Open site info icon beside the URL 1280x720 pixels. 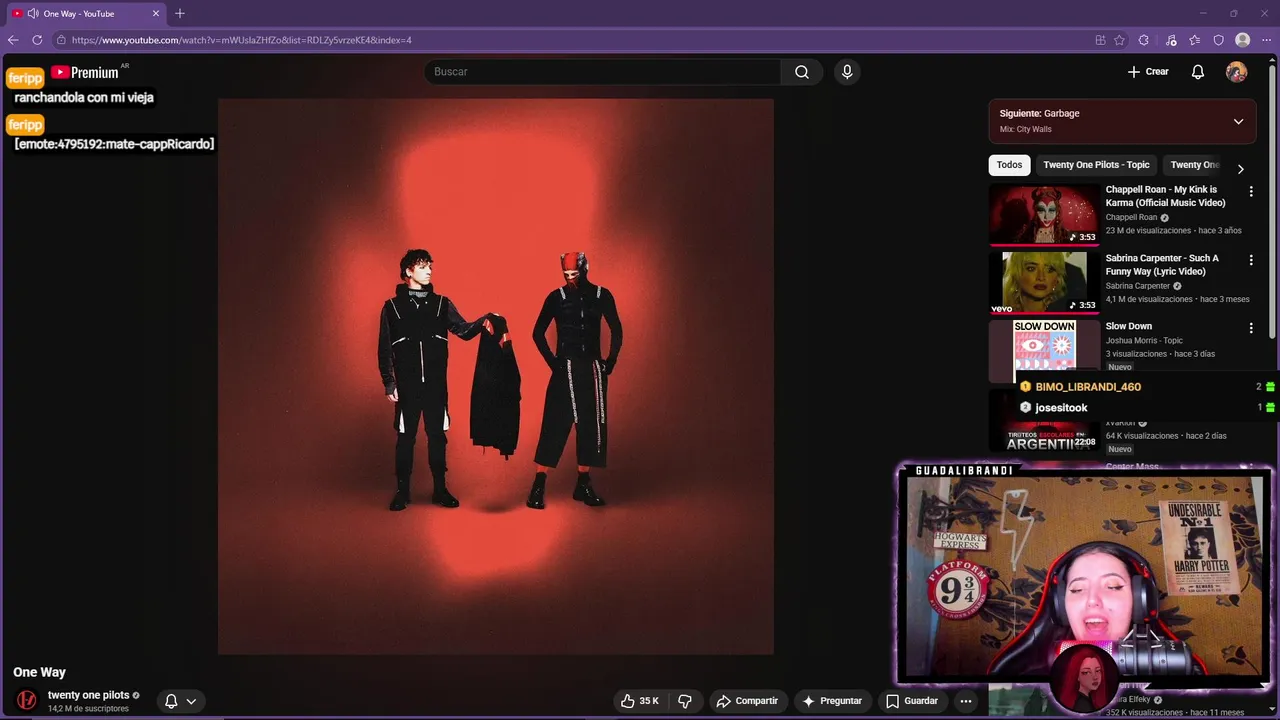pos(61,40)
